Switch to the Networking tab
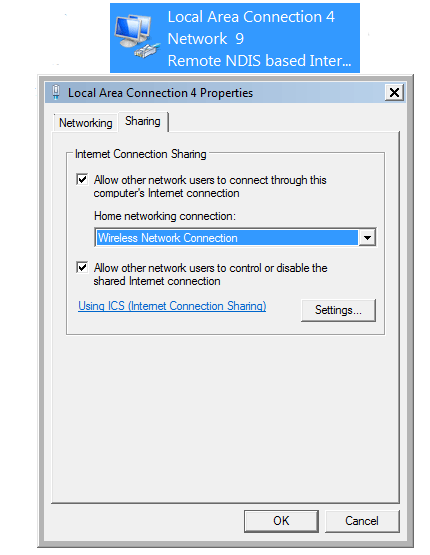Image resolution: width=430 pixels, height=555 pixels. (85, 123)
